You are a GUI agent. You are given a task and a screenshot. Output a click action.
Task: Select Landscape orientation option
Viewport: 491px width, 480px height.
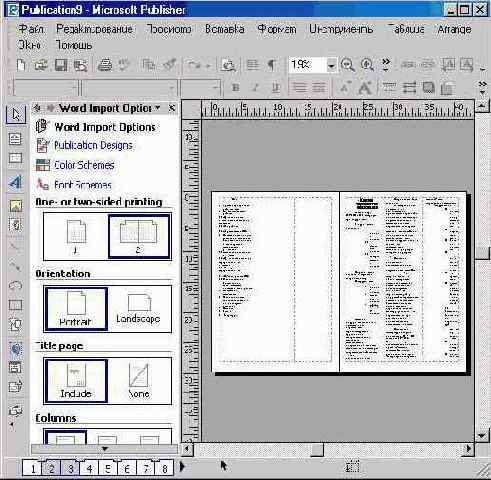tap(138, 308)
